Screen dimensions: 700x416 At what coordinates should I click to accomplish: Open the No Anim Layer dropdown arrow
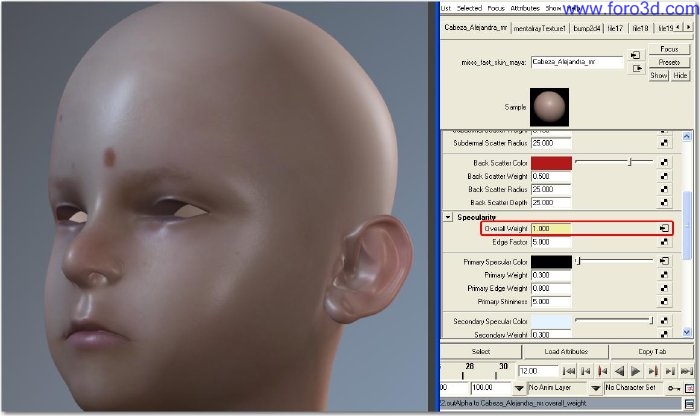click(519, 388)
